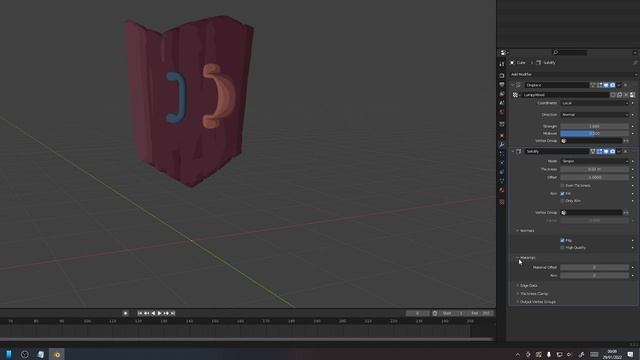Image resolution: width=640 pixels, height=360 pixels.
Task: Collapse the Normals subpanel
Action: [x=517, y=231]
